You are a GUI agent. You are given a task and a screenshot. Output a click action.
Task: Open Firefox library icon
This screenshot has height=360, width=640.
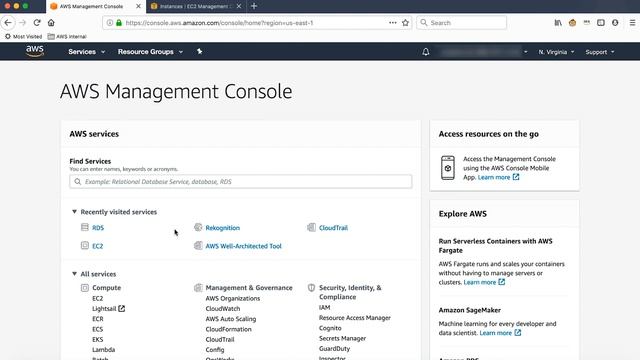pyautogui.click(x=558, y=23)
